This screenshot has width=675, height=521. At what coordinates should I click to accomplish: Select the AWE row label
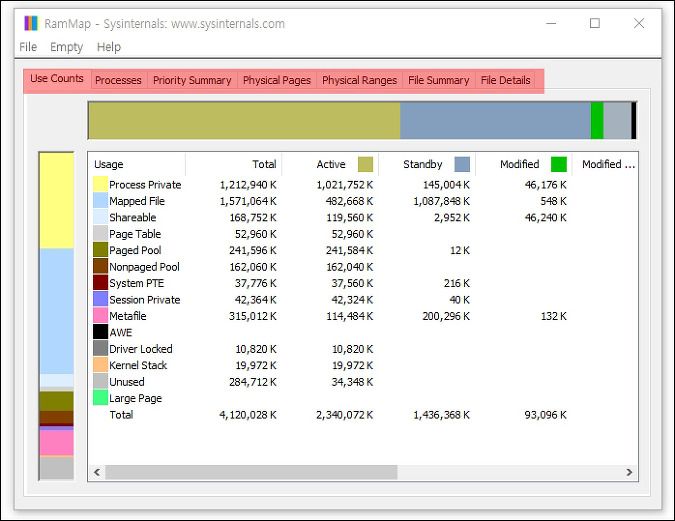point(121,332)
